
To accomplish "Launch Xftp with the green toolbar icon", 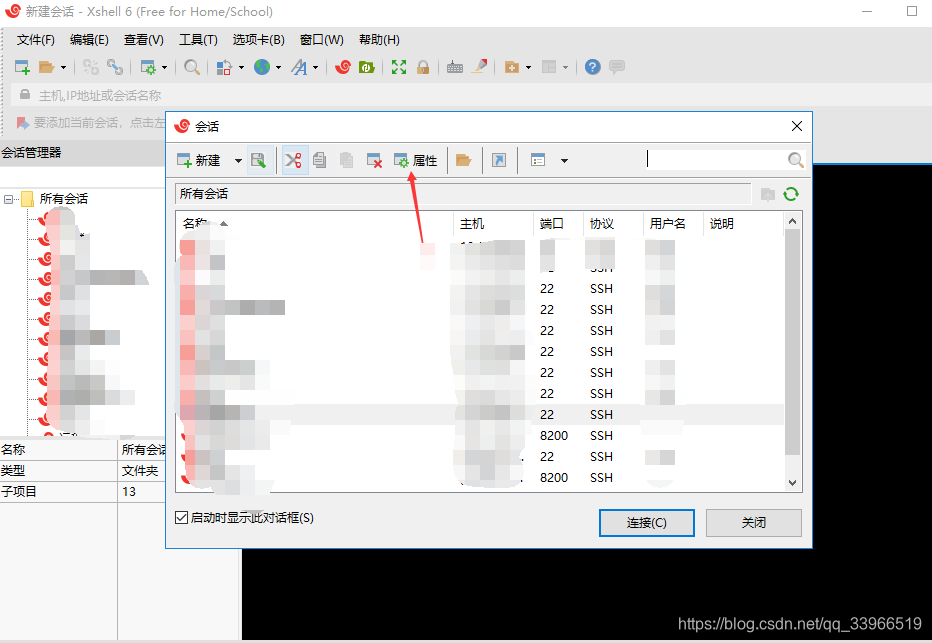I will pos(366,67).
